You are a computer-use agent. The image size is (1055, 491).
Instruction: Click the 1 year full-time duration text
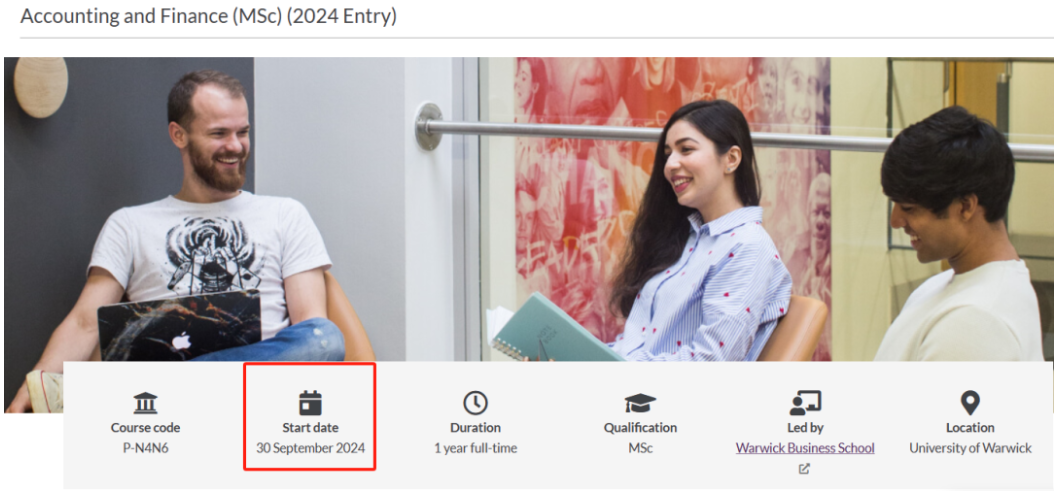pos(476,448)
